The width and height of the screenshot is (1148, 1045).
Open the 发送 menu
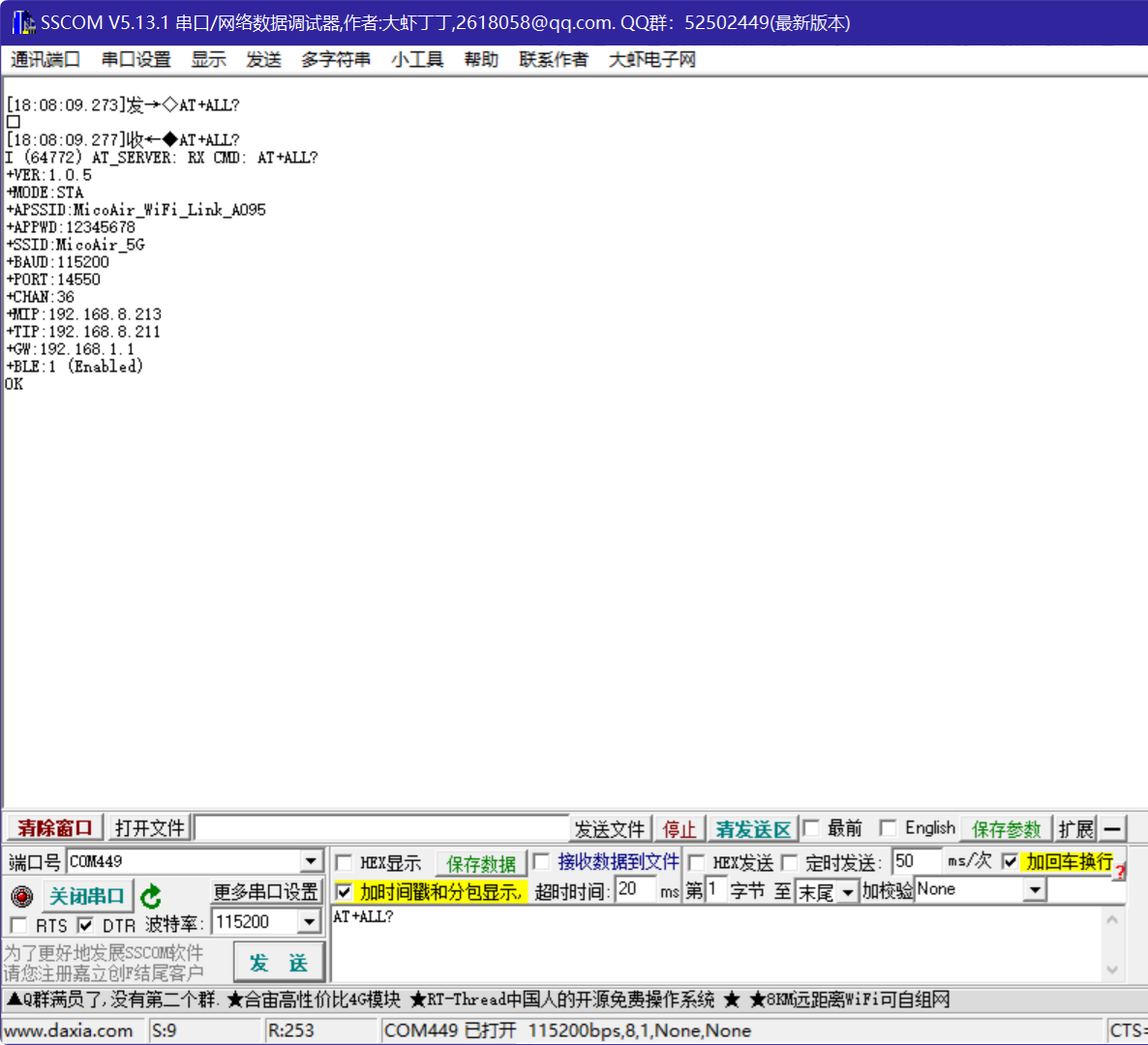[x=263, y=59]
